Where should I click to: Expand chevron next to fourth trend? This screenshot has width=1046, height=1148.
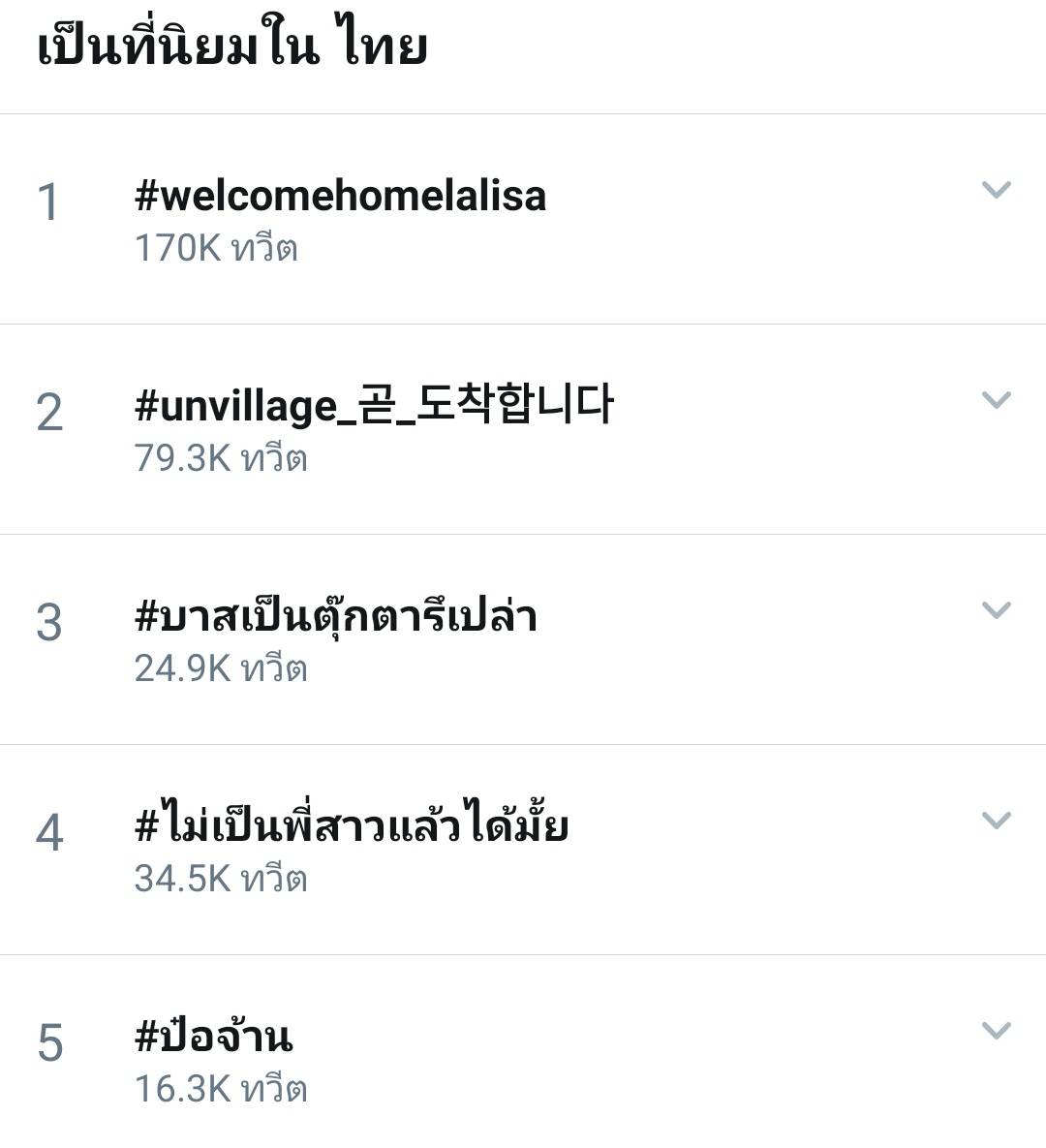coord(996,820)
